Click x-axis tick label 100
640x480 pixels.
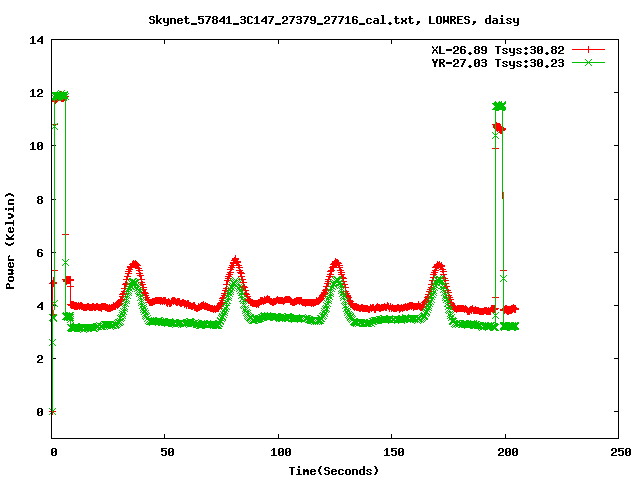tap(281, 452)
